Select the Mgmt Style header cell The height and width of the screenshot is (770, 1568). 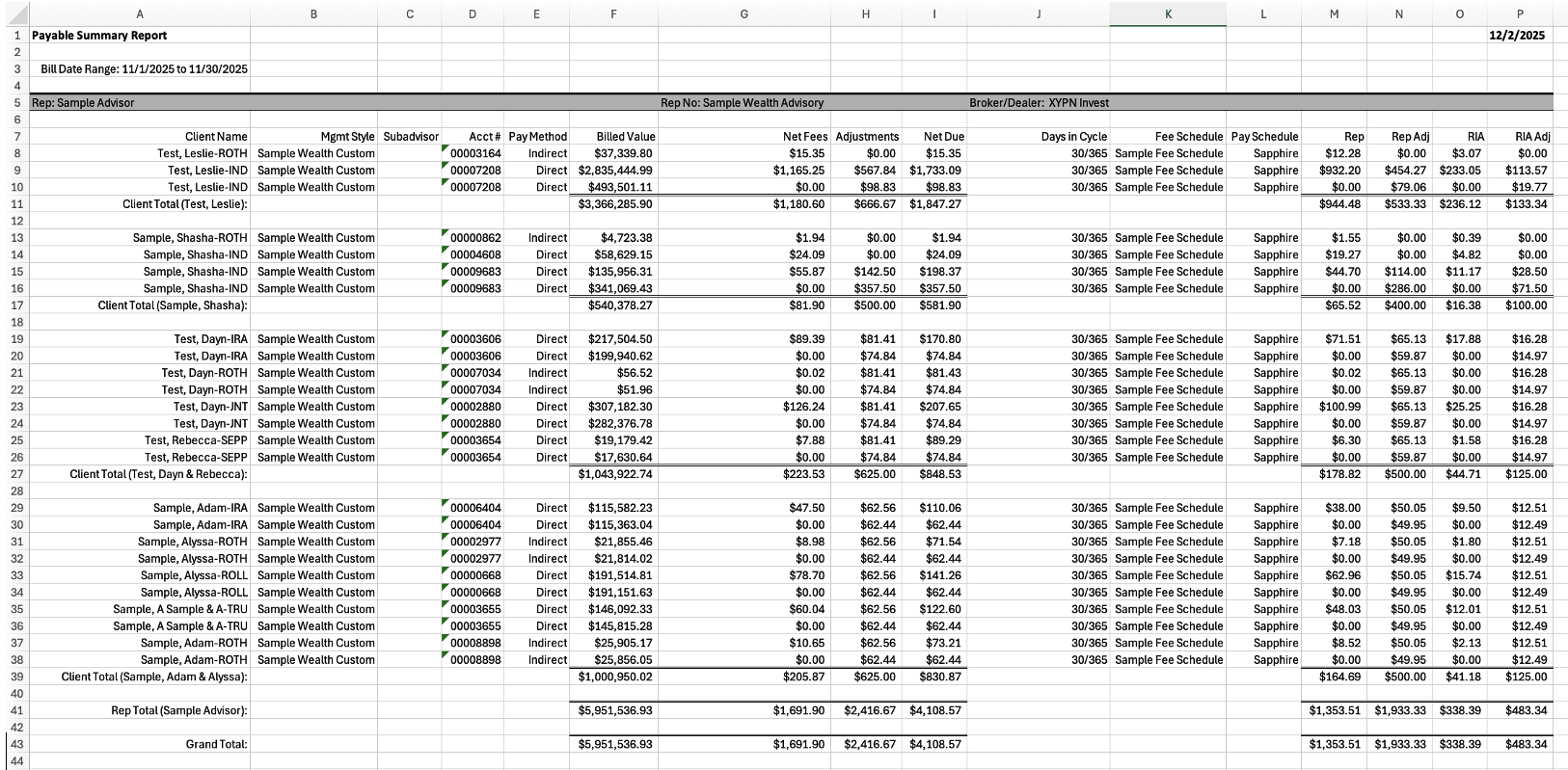coord(347,137)
